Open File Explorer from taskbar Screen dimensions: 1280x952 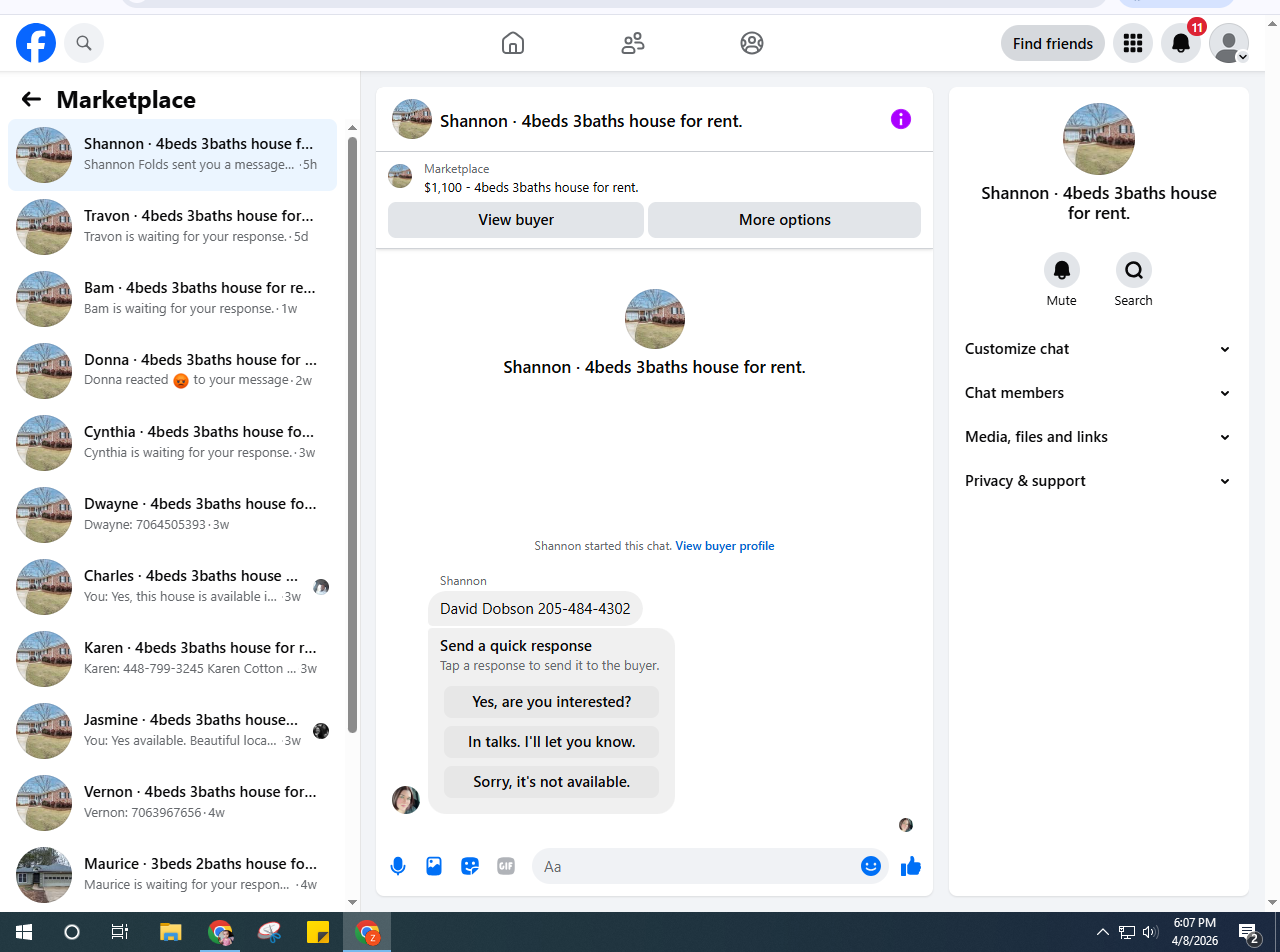pyautogui.click(x=170, y=932)
